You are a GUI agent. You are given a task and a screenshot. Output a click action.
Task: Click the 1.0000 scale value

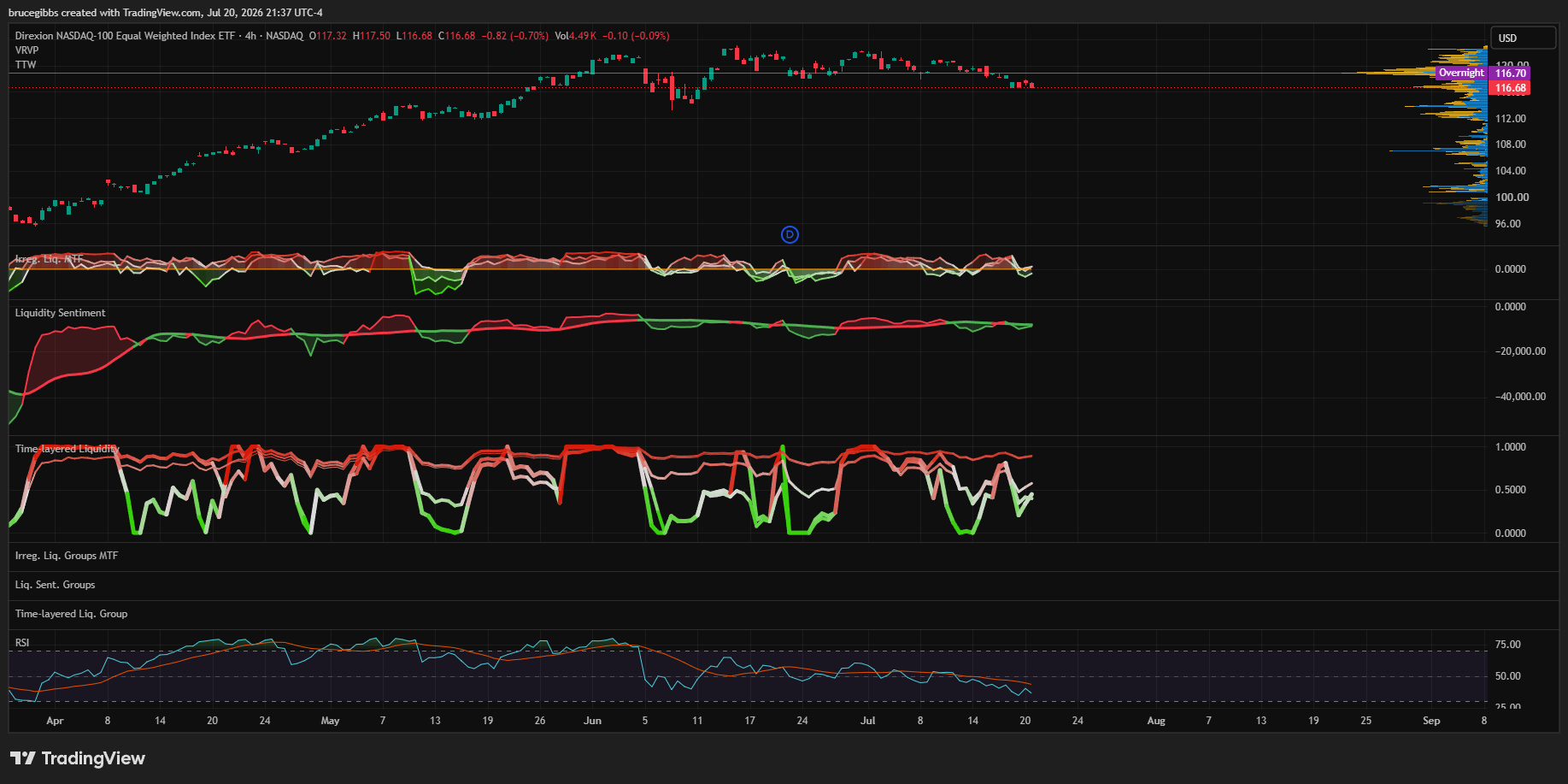(1510, 447)
